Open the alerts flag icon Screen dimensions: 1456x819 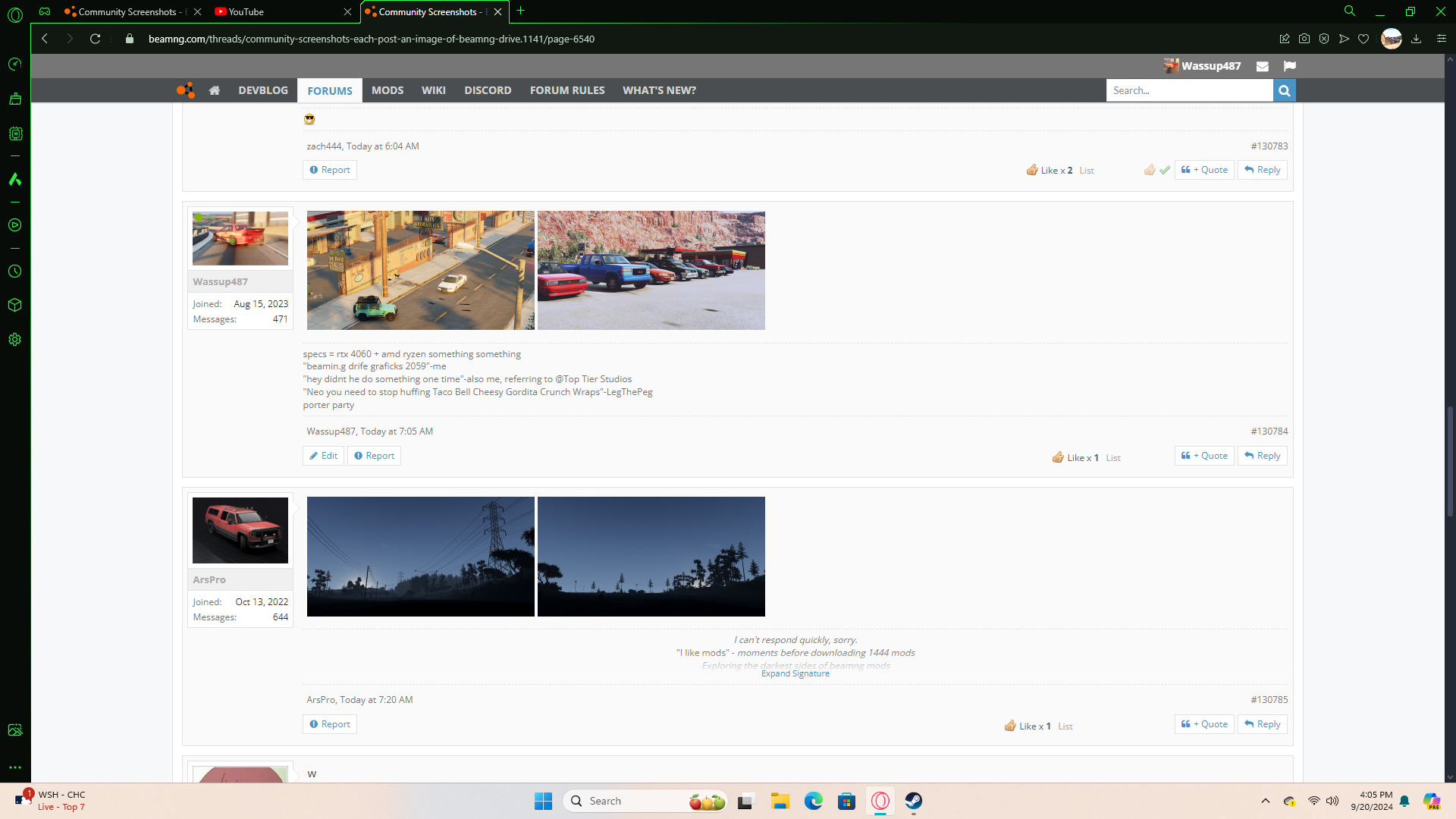click(x=1289, y=66)
